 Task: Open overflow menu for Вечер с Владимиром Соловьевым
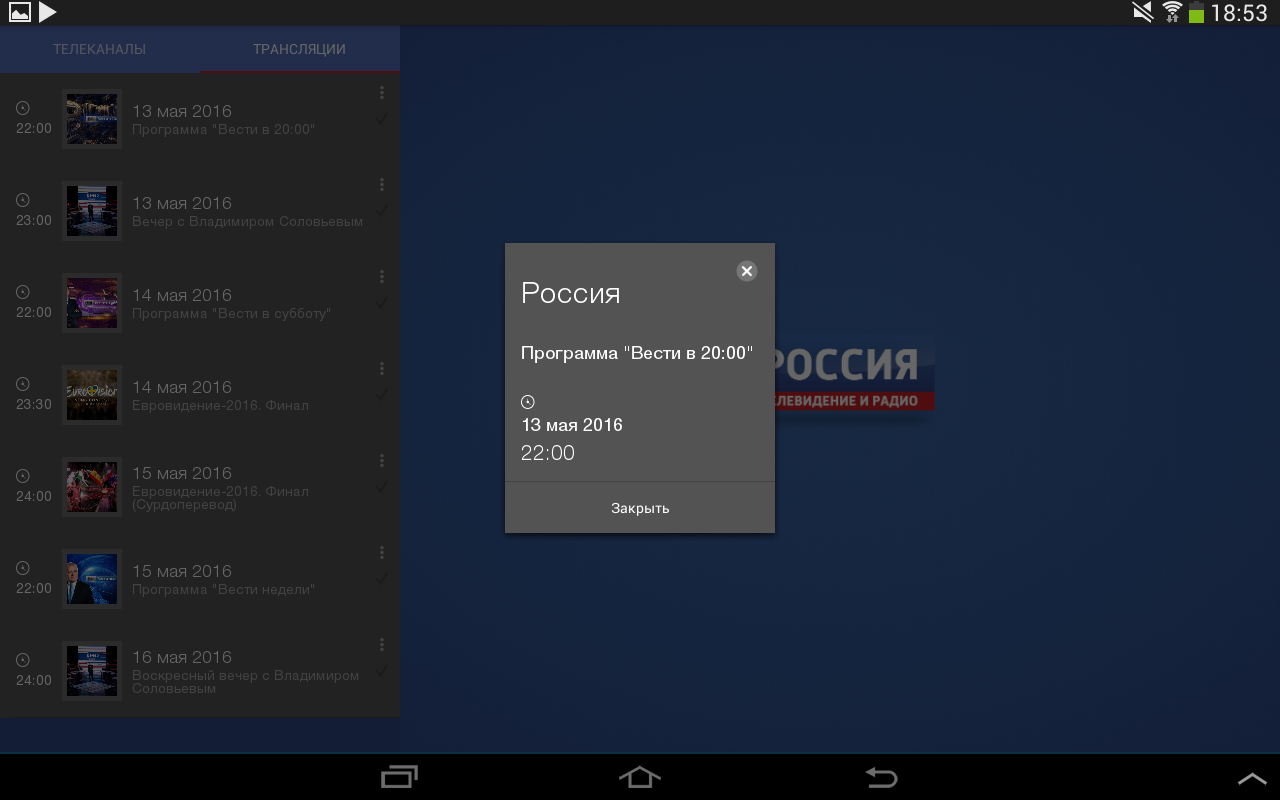point(382,184)
